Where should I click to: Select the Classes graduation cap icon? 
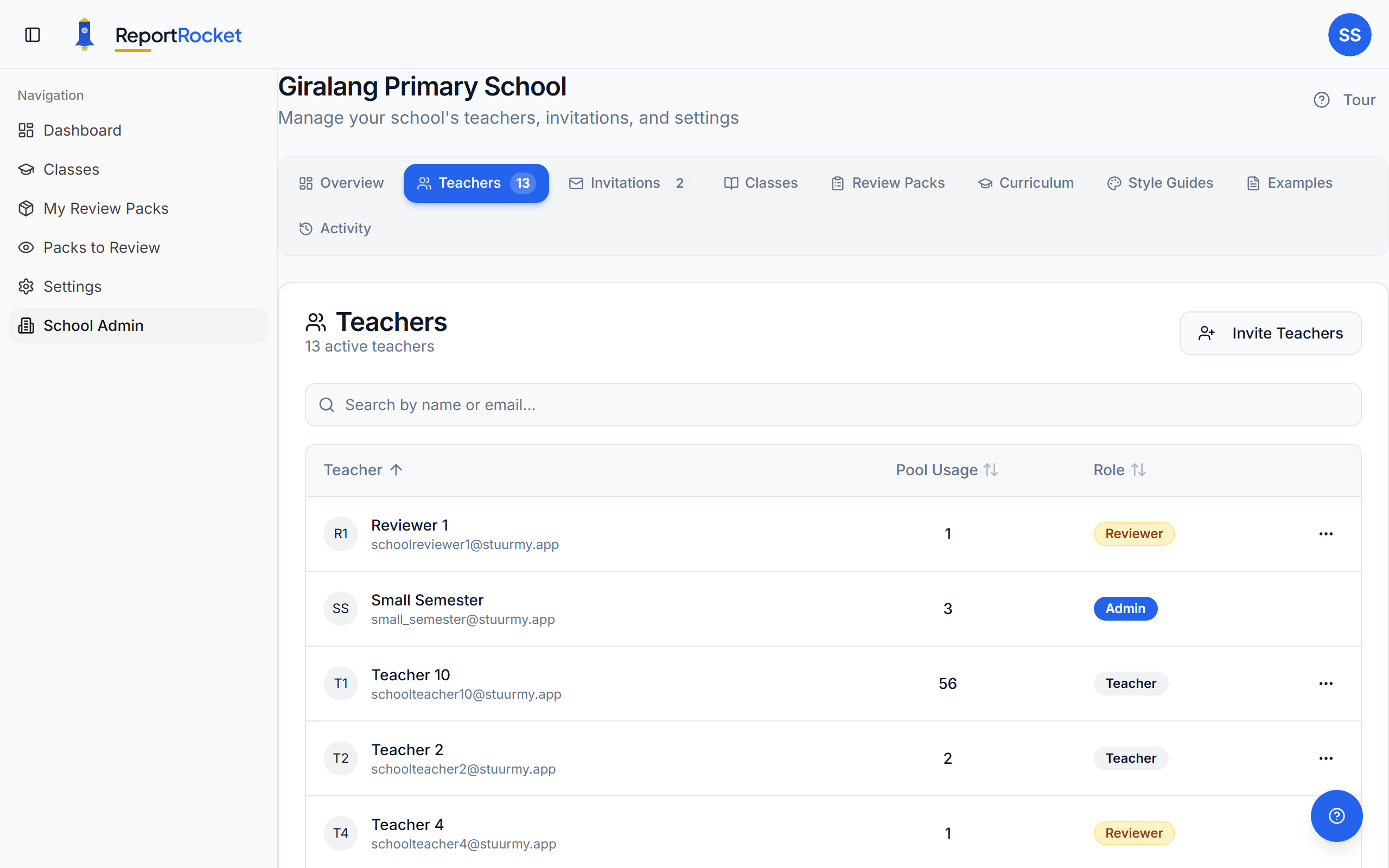point(26,169)
